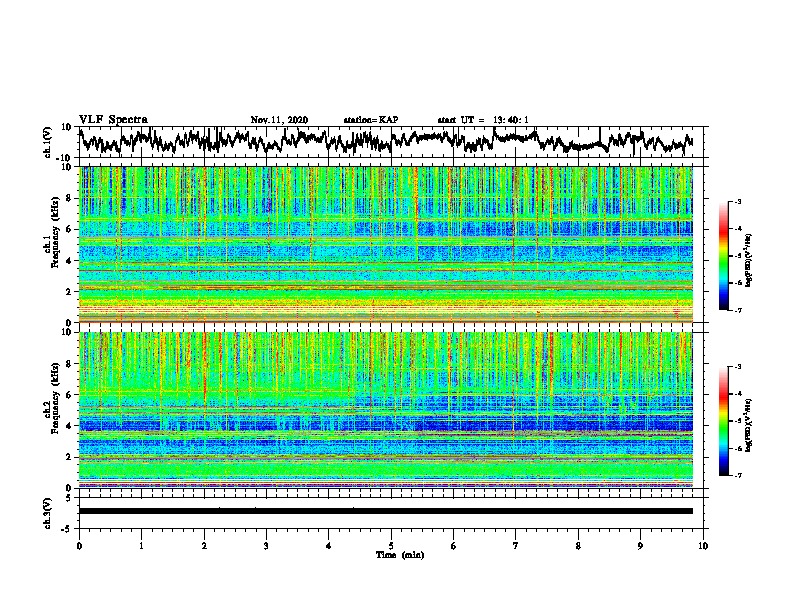Viewport: 792px width, 612px height.
Task: Click time axis tick label "6"
Action: point(454,546)
